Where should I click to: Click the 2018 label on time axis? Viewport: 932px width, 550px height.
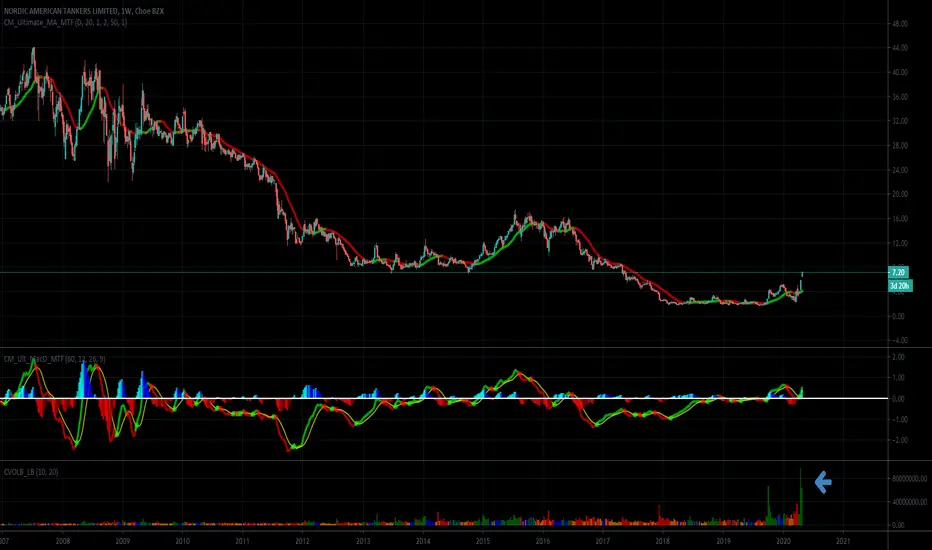pyautogui.click(x=663, y=541)
